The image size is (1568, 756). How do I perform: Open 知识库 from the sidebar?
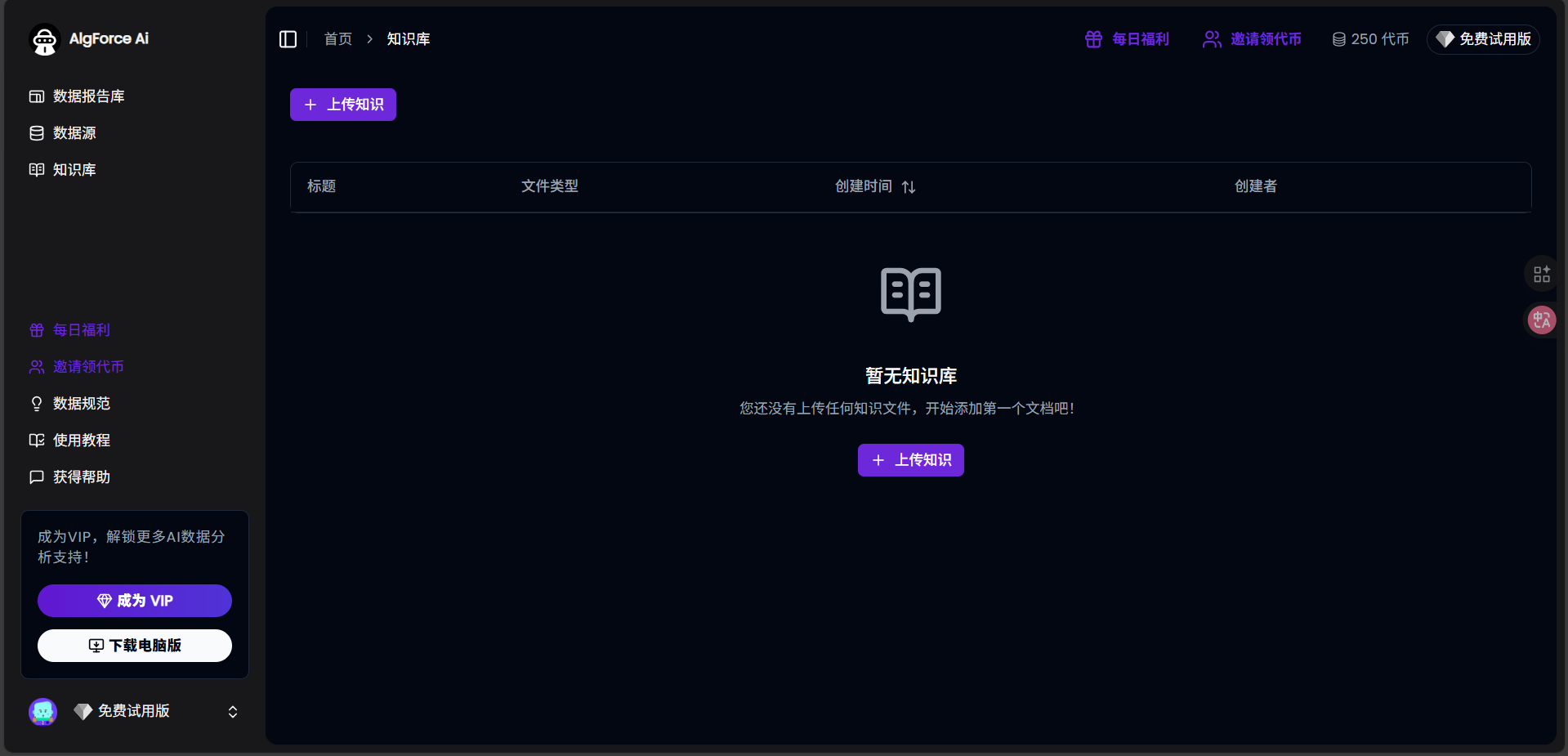pyautogui.click(x=63, y=170)
